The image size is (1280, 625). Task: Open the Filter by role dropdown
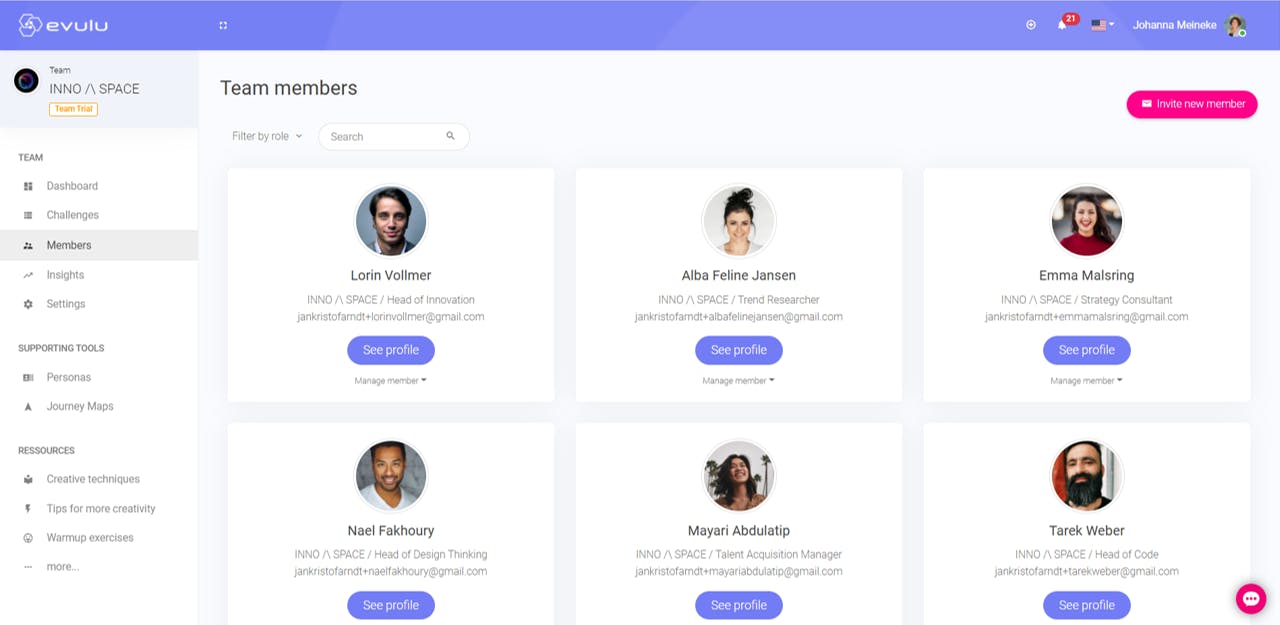[267, 136]
